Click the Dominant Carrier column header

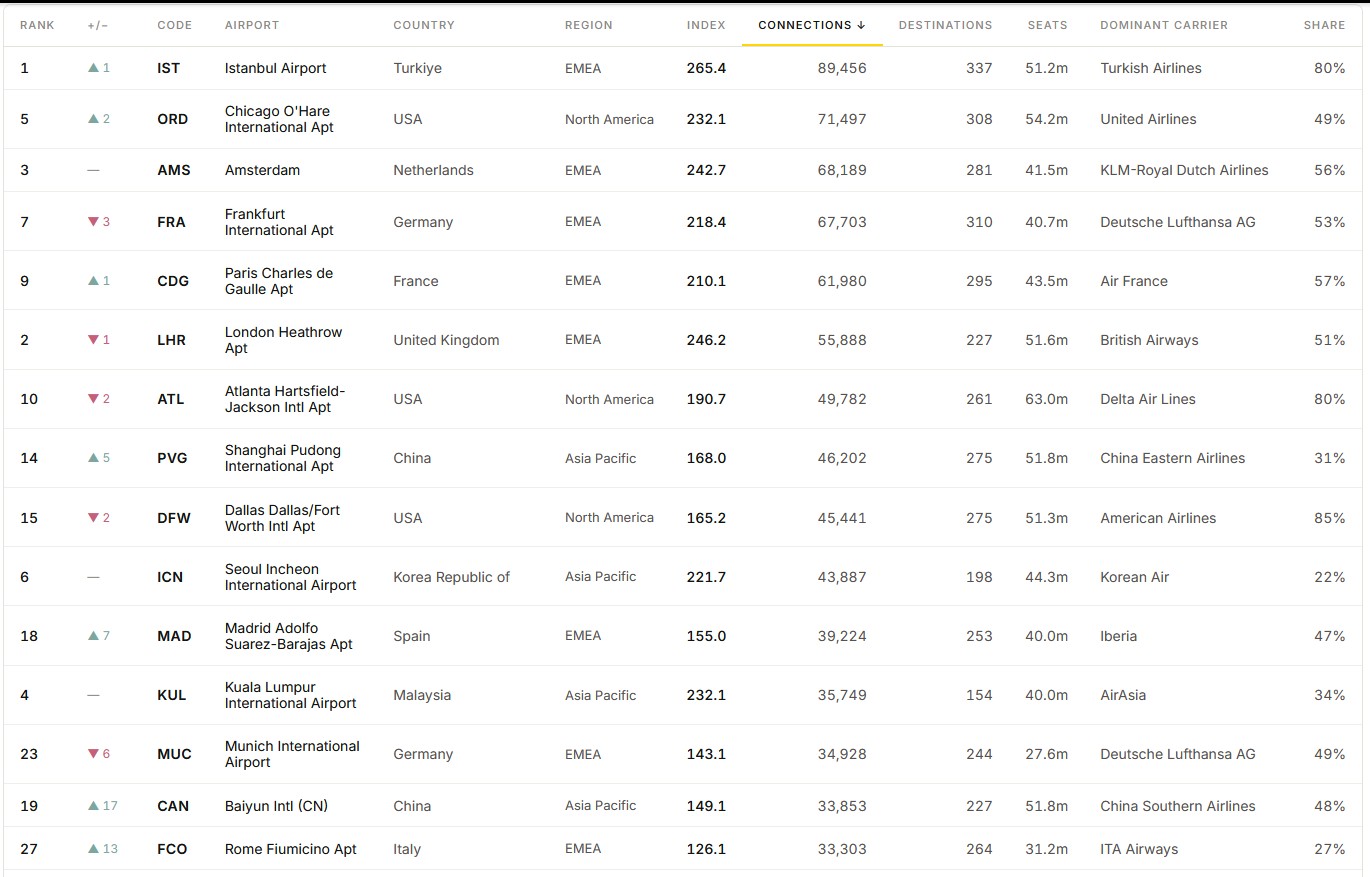click(x=1164, y=25)
